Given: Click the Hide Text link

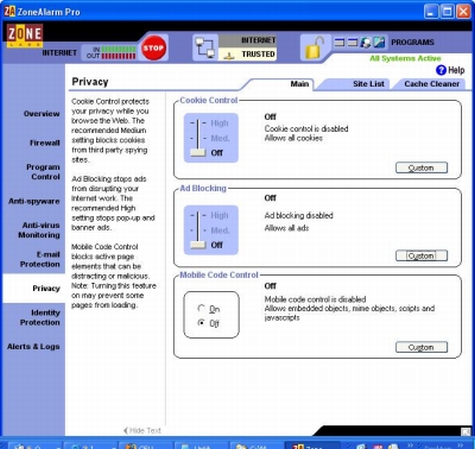Looking at the screenshot, I should [x=145, y=431].
